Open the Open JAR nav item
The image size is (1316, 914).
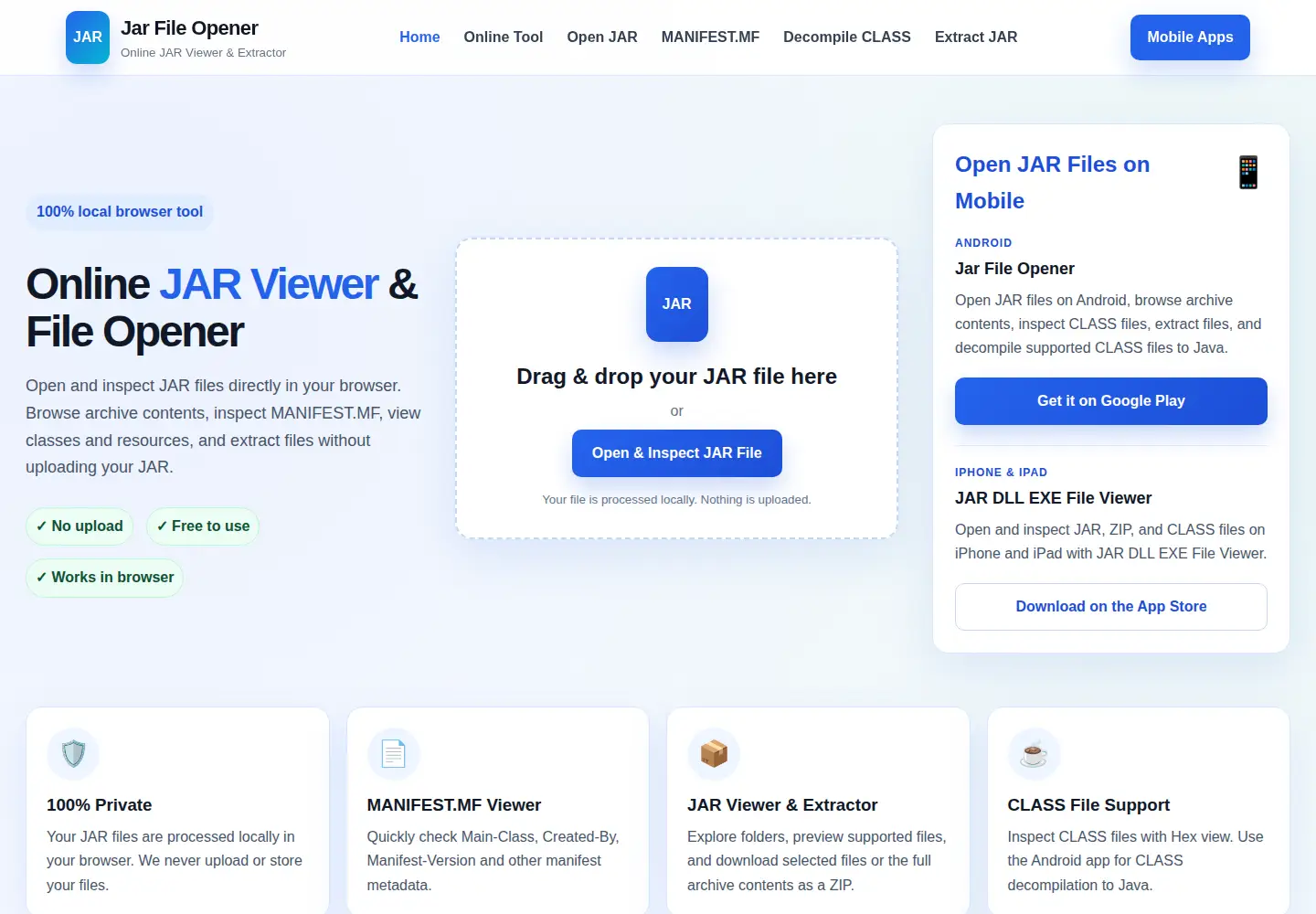[x=602, y=37]
